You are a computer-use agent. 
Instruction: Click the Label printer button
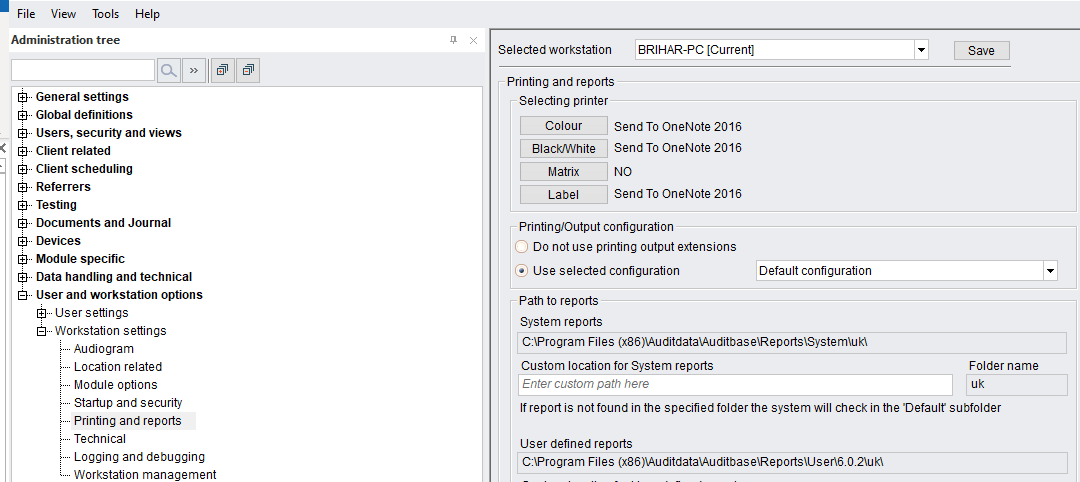(563, 195)
